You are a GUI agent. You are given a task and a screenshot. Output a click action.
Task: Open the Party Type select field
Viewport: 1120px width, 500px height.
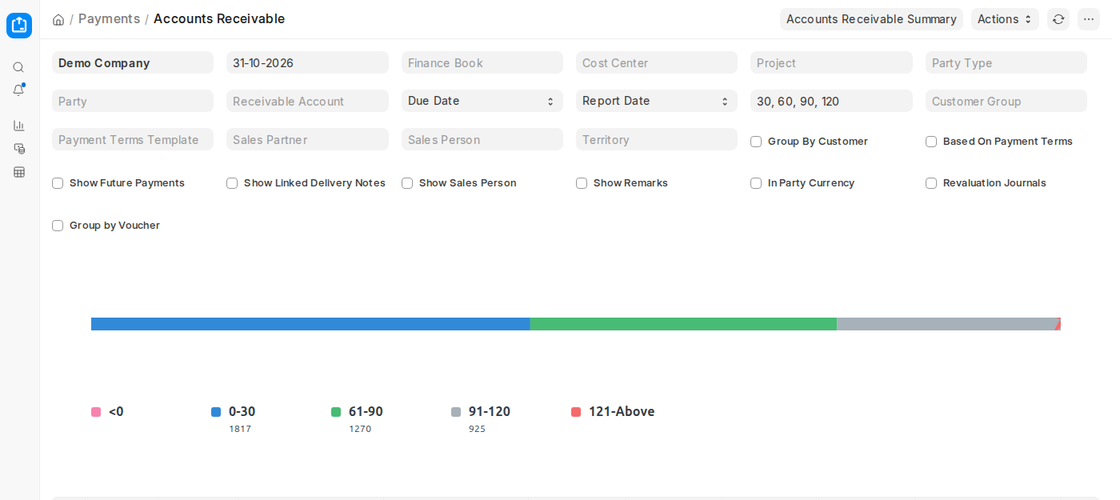1006,62
